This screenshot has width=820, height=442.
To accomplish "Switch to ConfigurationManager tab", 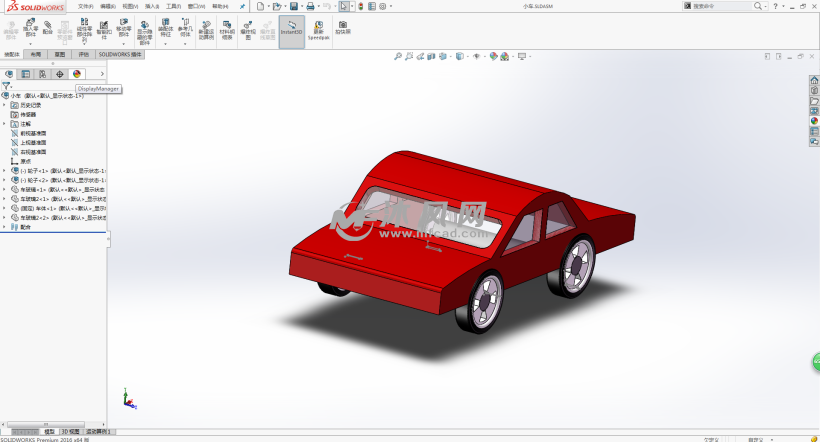I will pyautogui.click(x=42, y=74).
